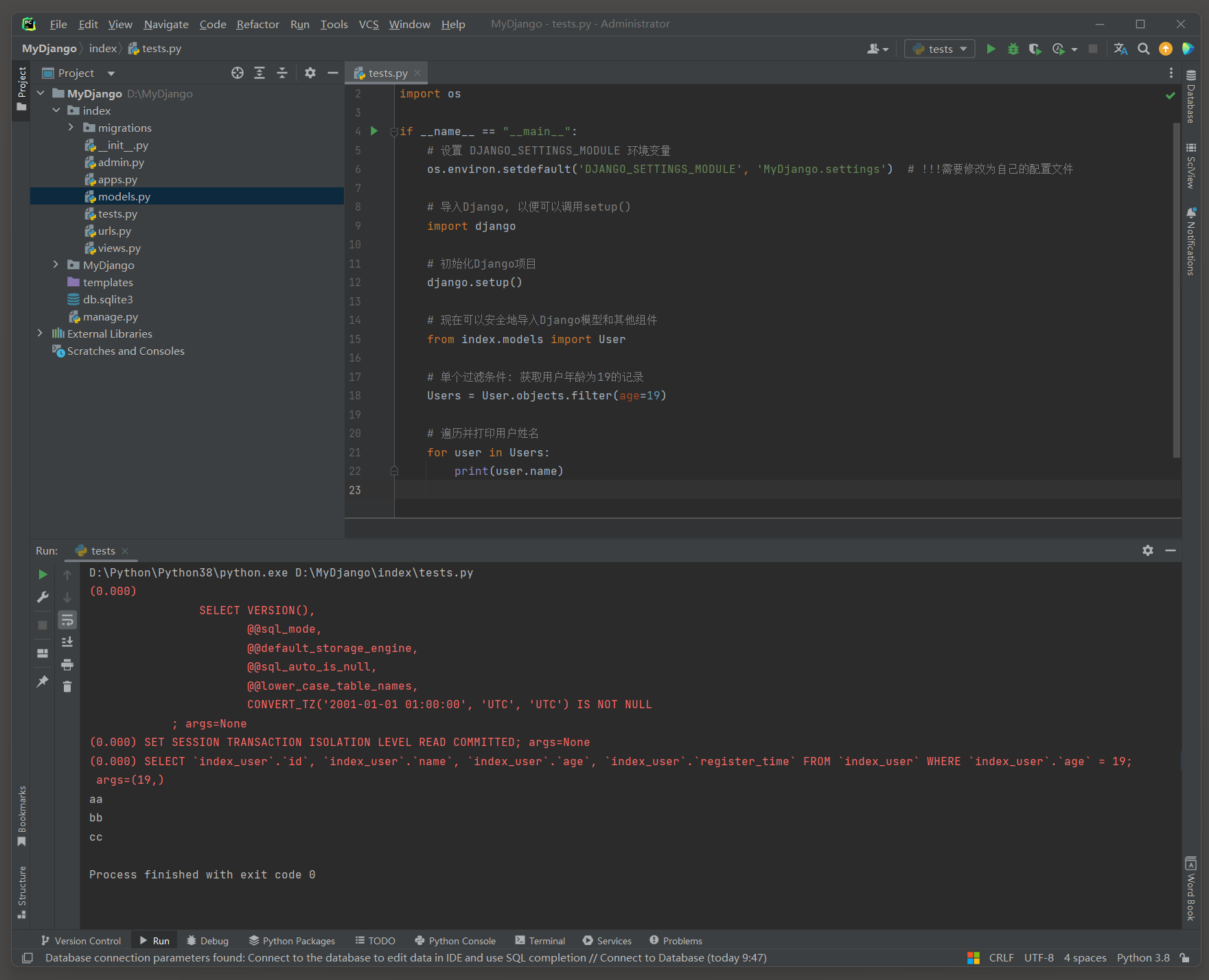Open the Navigate menu
The width and height of the screenshot is (1209, 980).
point(166,24)
